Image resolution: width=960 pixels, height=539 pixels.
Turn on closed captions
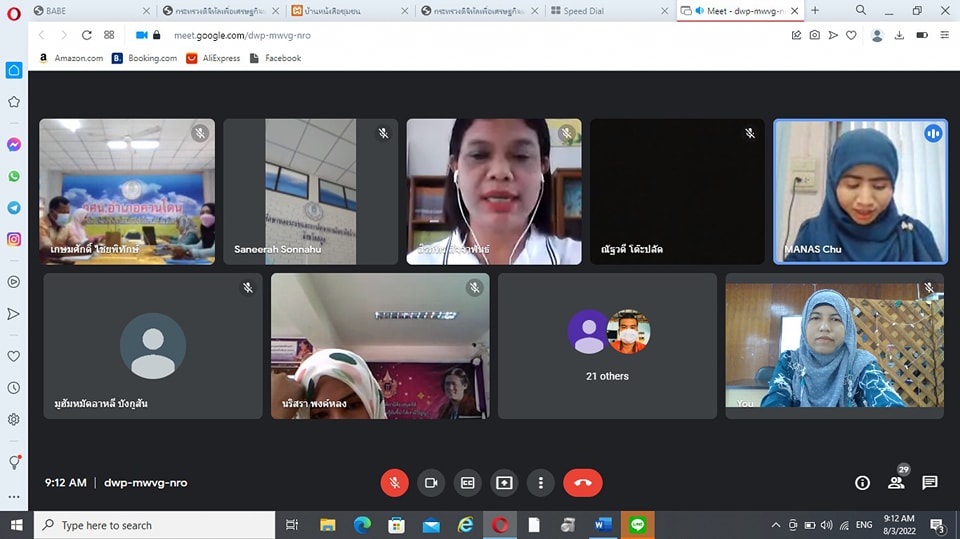pos(467,482)
